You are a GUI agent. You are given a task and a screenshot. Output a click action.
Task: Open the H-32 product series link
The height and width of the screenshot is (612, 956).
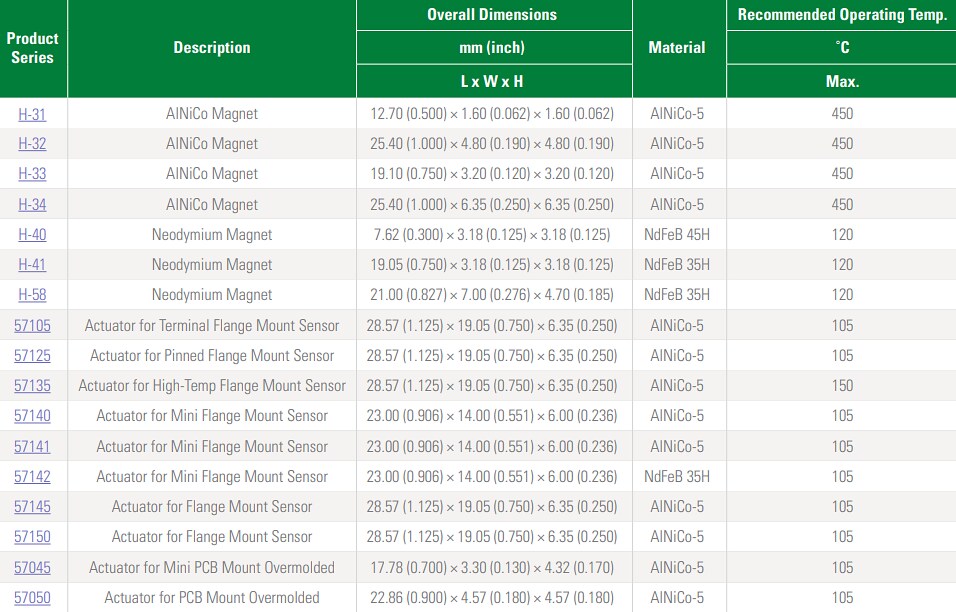coord(32,143)
